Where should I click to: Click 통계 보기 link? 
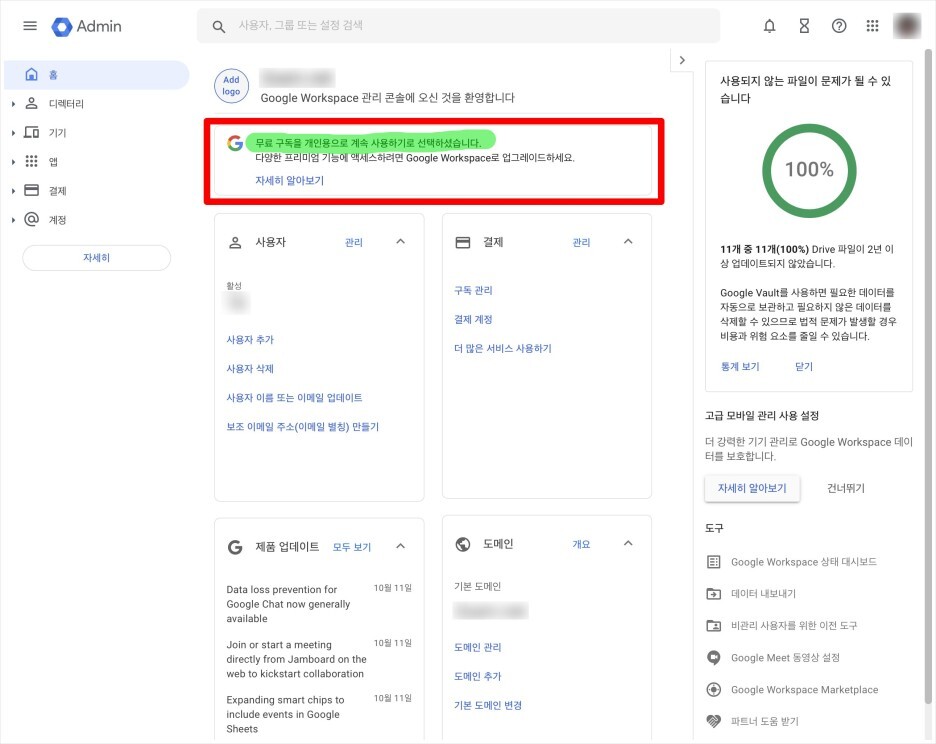click(740, 367)
